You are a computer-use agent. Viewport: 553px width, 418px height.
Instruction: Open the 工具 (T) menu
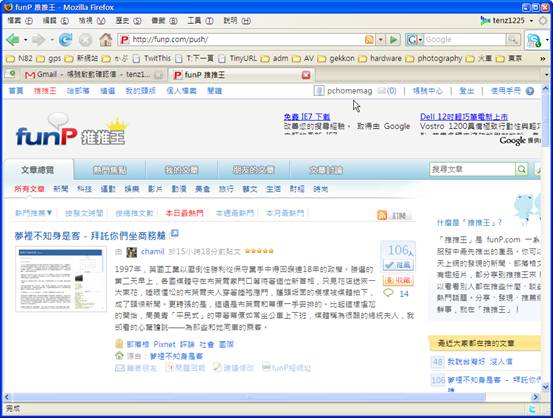coord(200,21)
